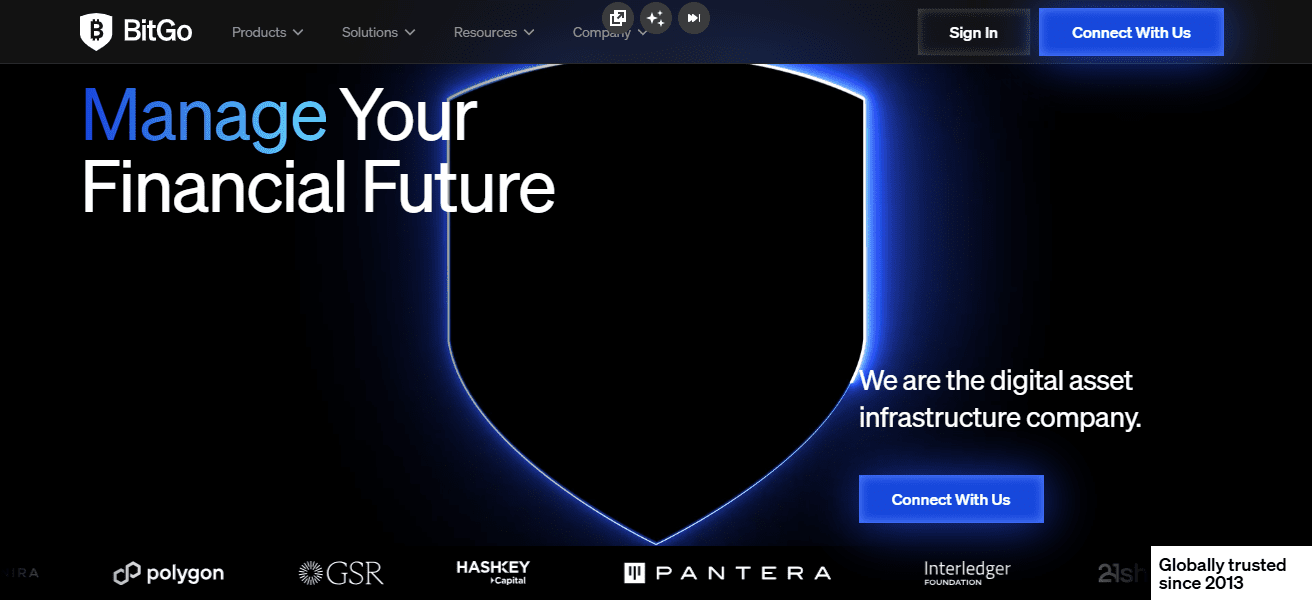This screenshot has height=600, width=1312.
Task: Open the Solutions menu
Action: tap(378, 32)
